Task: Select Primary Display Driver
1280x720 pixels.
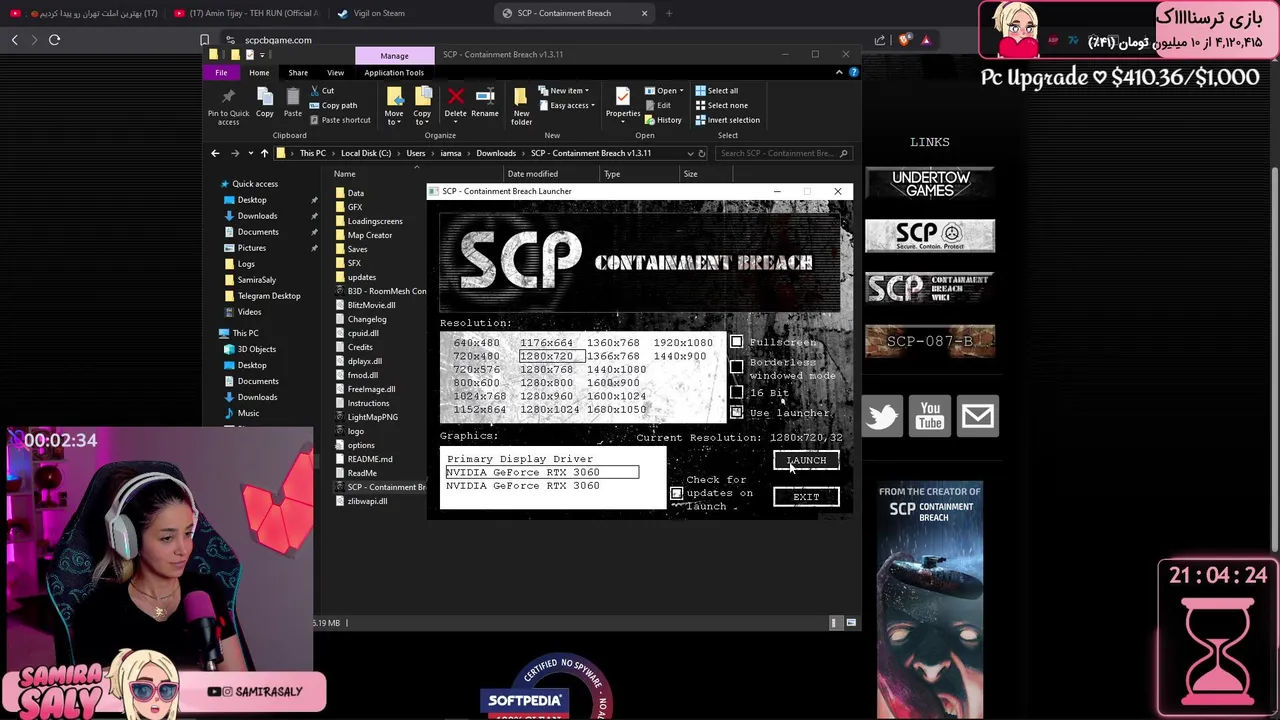Action: pyautogui.click(x=520, y=459)
